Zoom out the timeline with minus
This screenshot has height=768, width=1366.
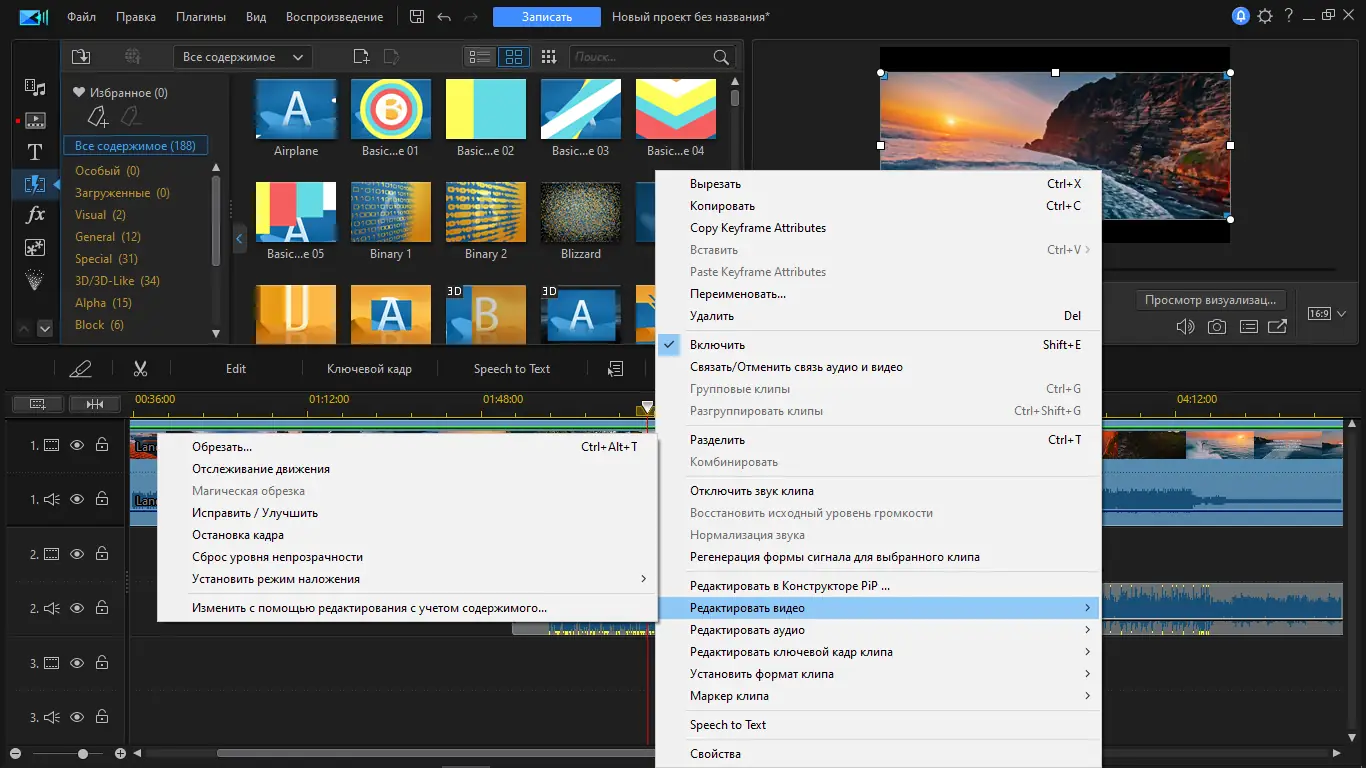click(13, 753)
